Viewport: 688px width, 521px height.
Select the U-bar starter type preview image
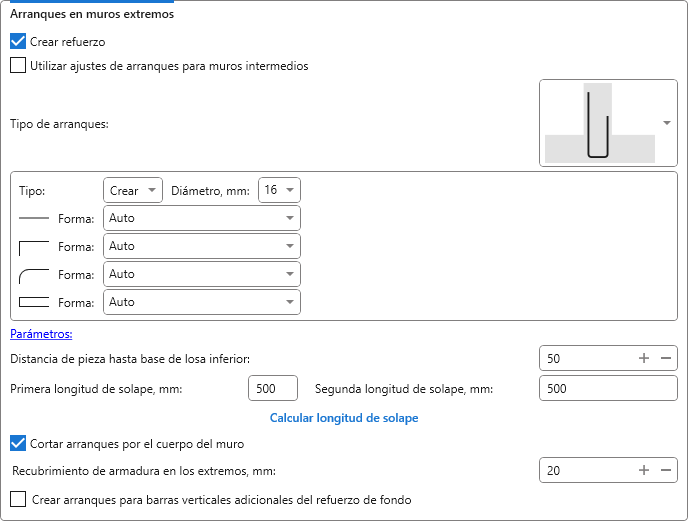pos(598,123)
